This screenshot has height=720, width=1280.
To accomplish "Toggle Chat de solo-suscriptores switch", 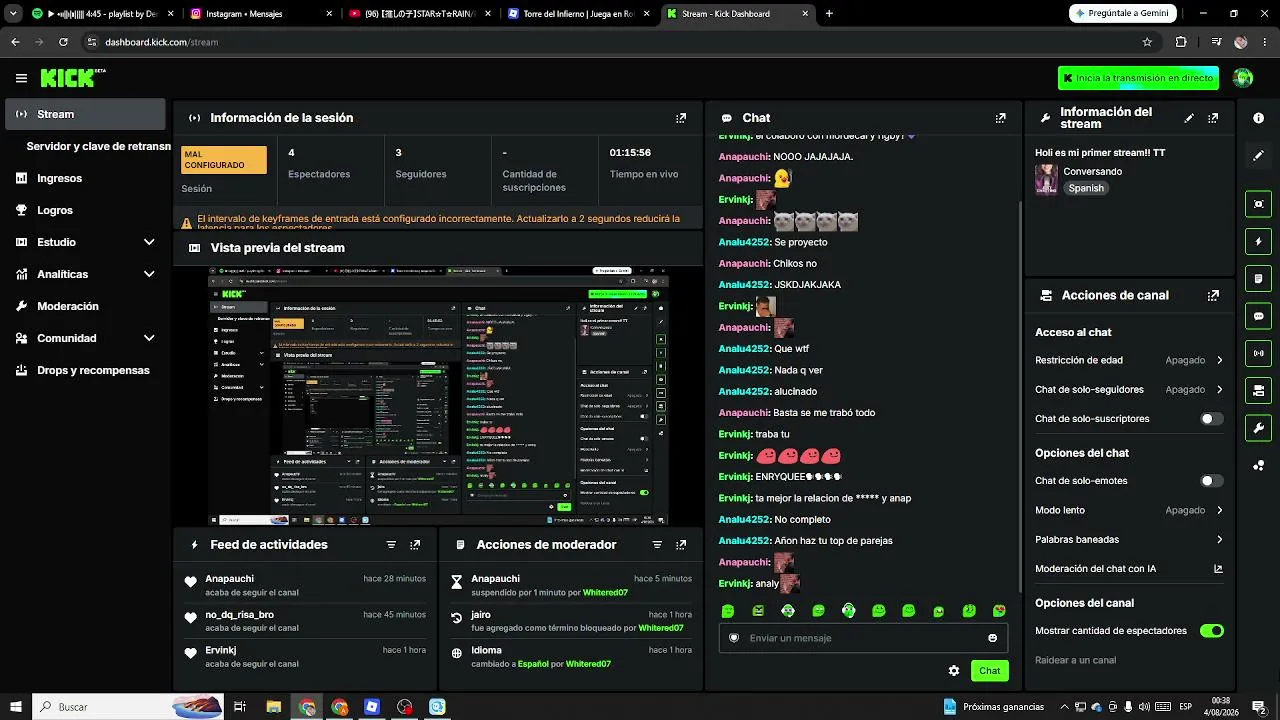I will point(1212,419).
